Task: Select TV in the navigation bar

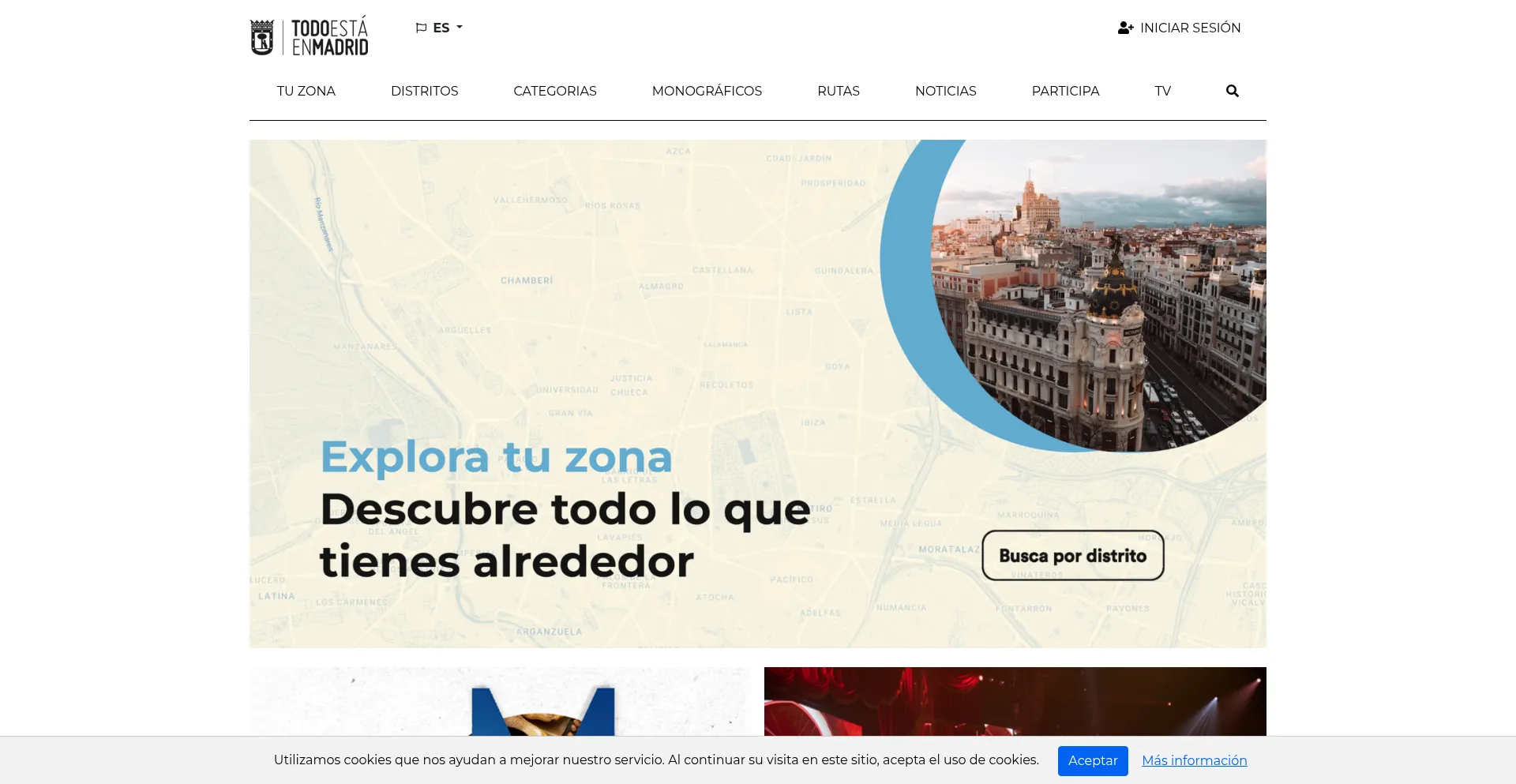Action: click(1162, 91)
